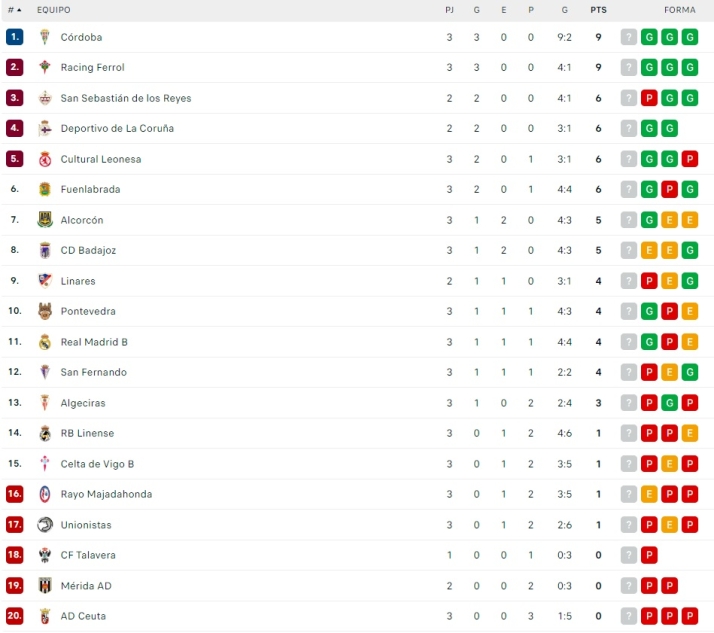Click the Cultural Leonesa crest icon
Screen dimensions: 714x633
click(45, 159)
